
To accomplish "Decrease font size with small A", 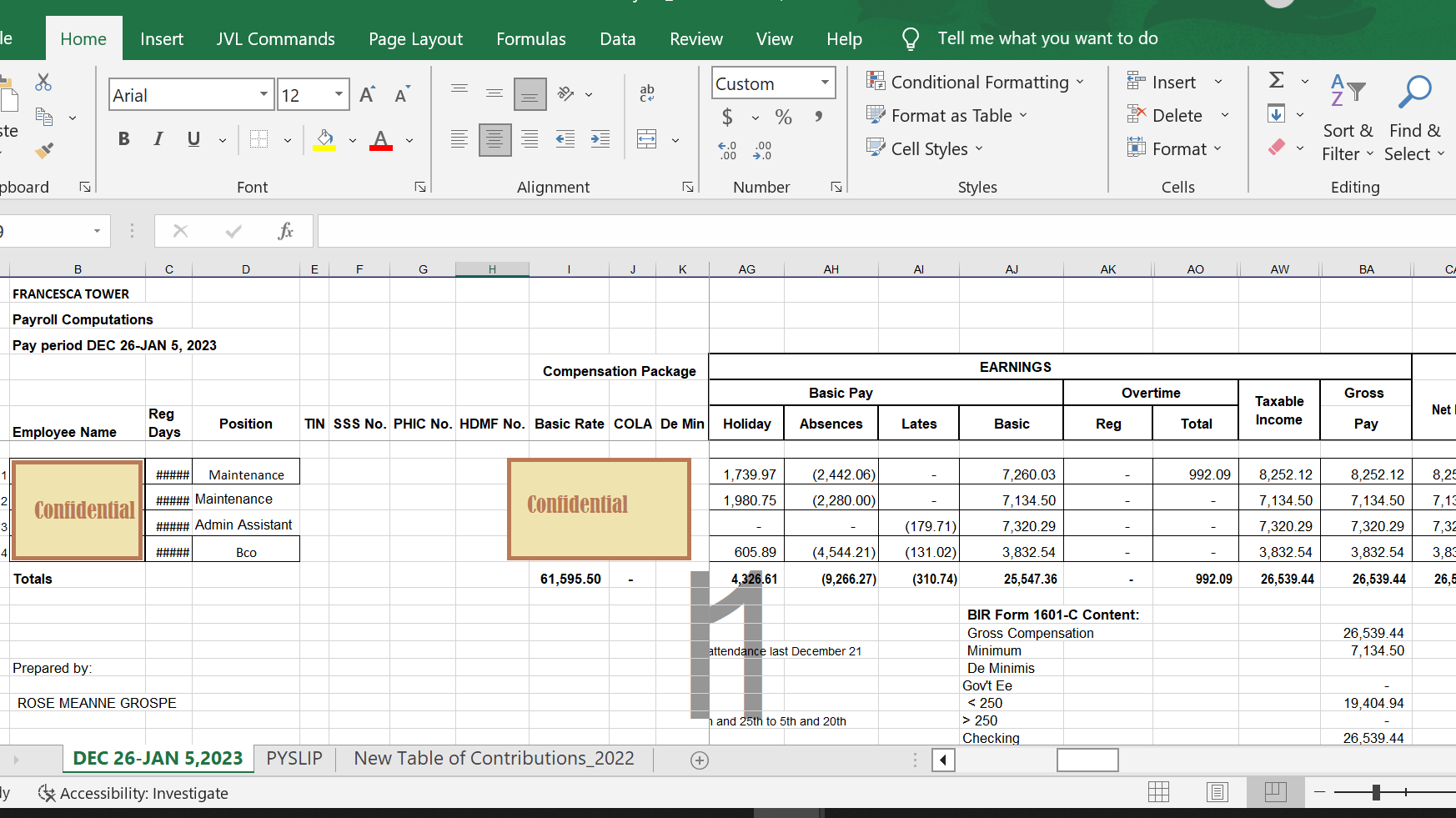I will (x=402, y=95).
